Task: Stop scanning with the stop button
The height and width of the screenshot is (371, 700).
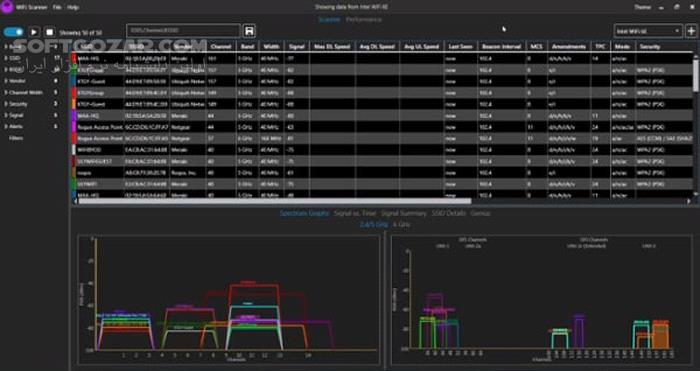Action: (50, 32)
